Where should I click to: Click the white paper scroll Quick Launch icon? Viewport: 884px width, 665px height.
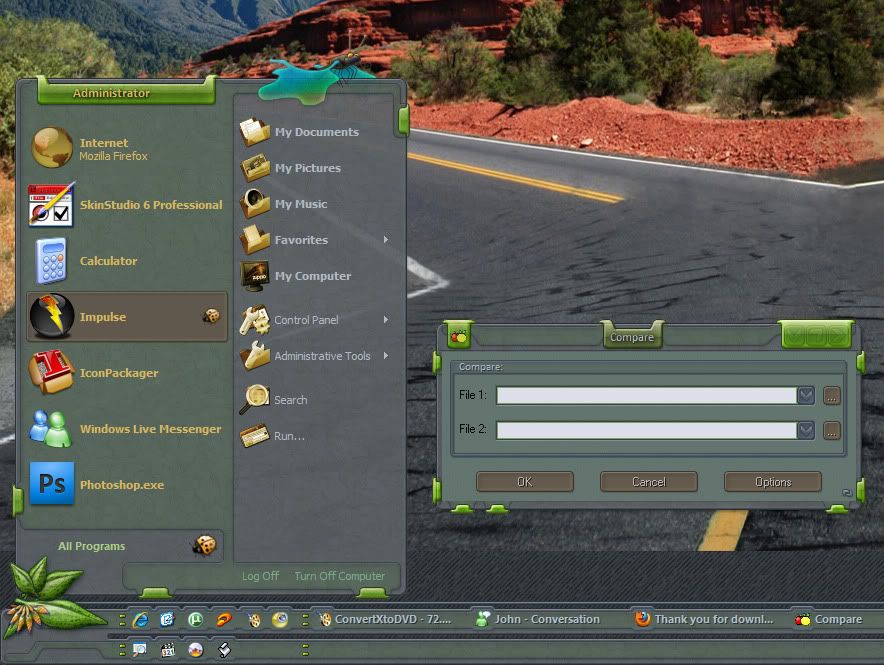click(x=224, y=650)
